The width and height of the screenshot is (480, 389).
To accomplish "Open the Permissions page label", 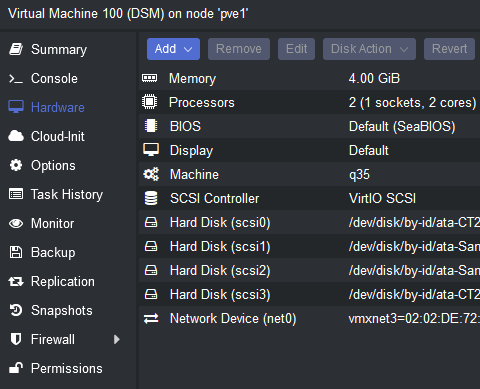I will click(67, 368).
